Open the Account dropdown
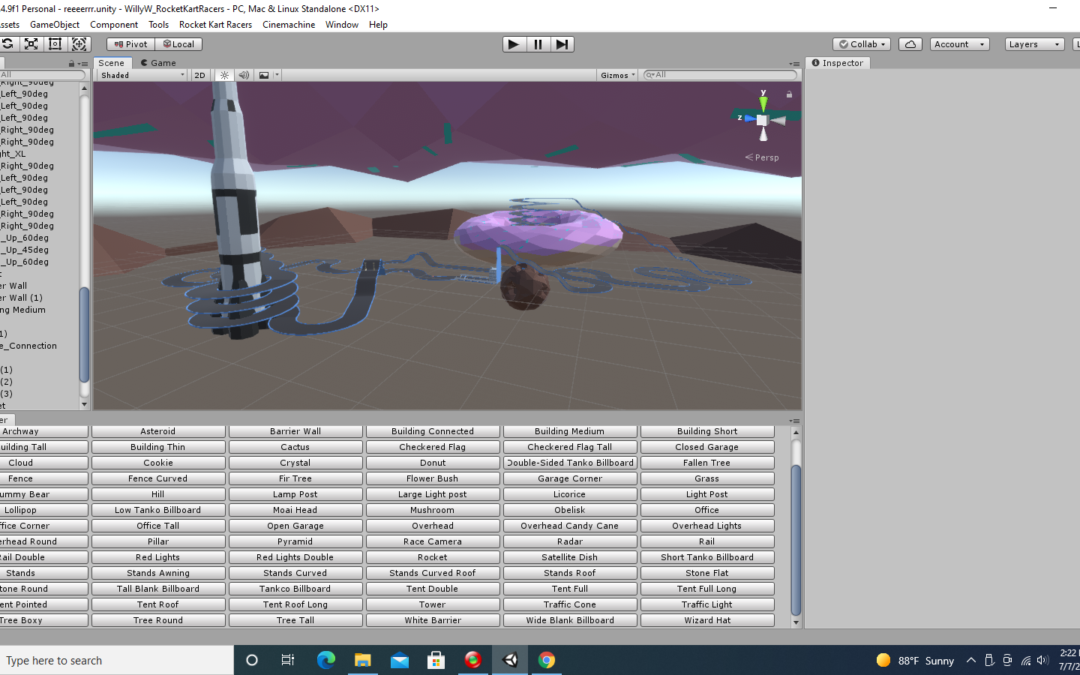Image resolution: width=1080 pixels, height=675 pixels. tap(959, 44)
